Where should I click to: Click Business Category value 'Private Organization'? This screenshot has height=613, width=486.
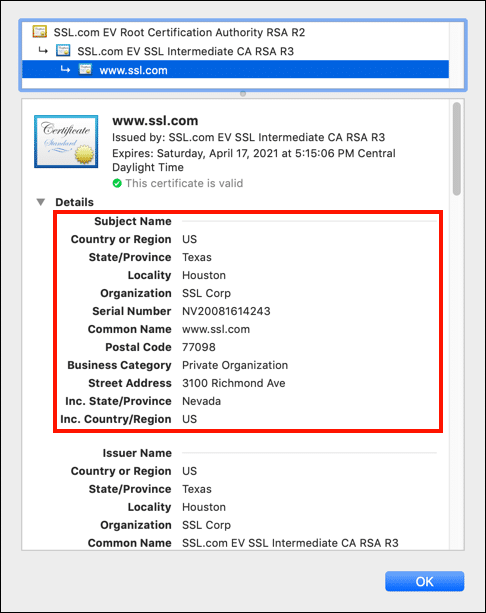pyautogui.click(x=235, y=365)
